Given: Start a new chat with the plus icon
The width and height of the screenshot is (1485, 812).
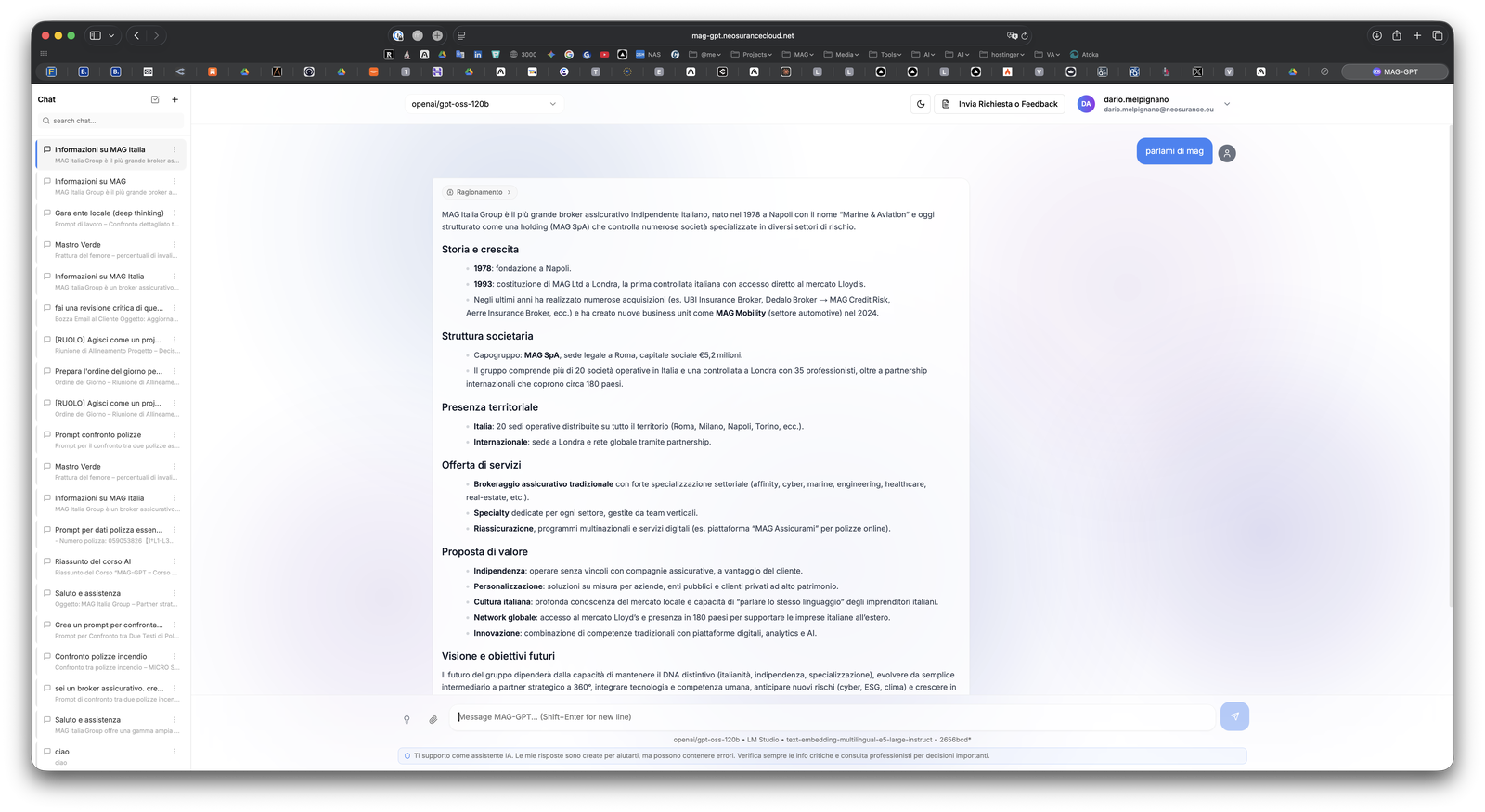Looking at the screenshot, I should (x=174, y=99).
